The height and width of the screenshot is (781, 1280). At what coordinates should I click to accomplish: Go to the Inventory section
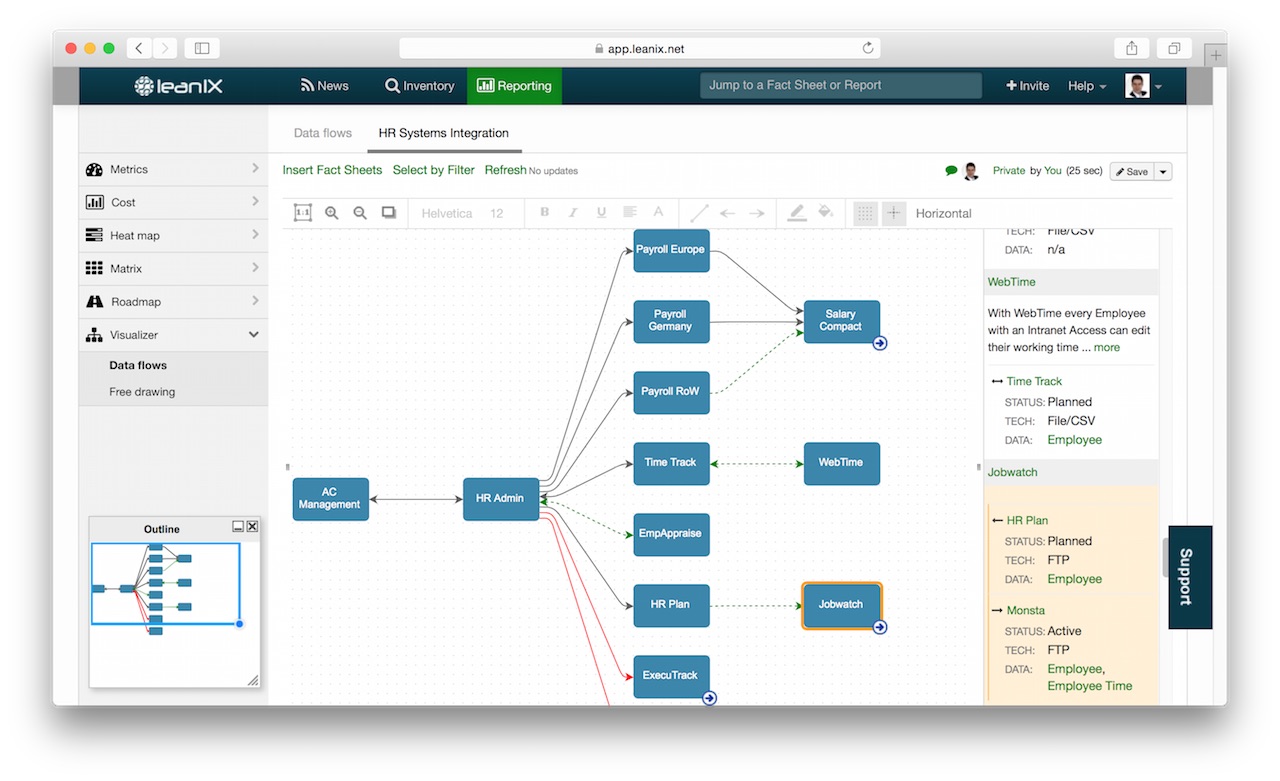point(420,86)
